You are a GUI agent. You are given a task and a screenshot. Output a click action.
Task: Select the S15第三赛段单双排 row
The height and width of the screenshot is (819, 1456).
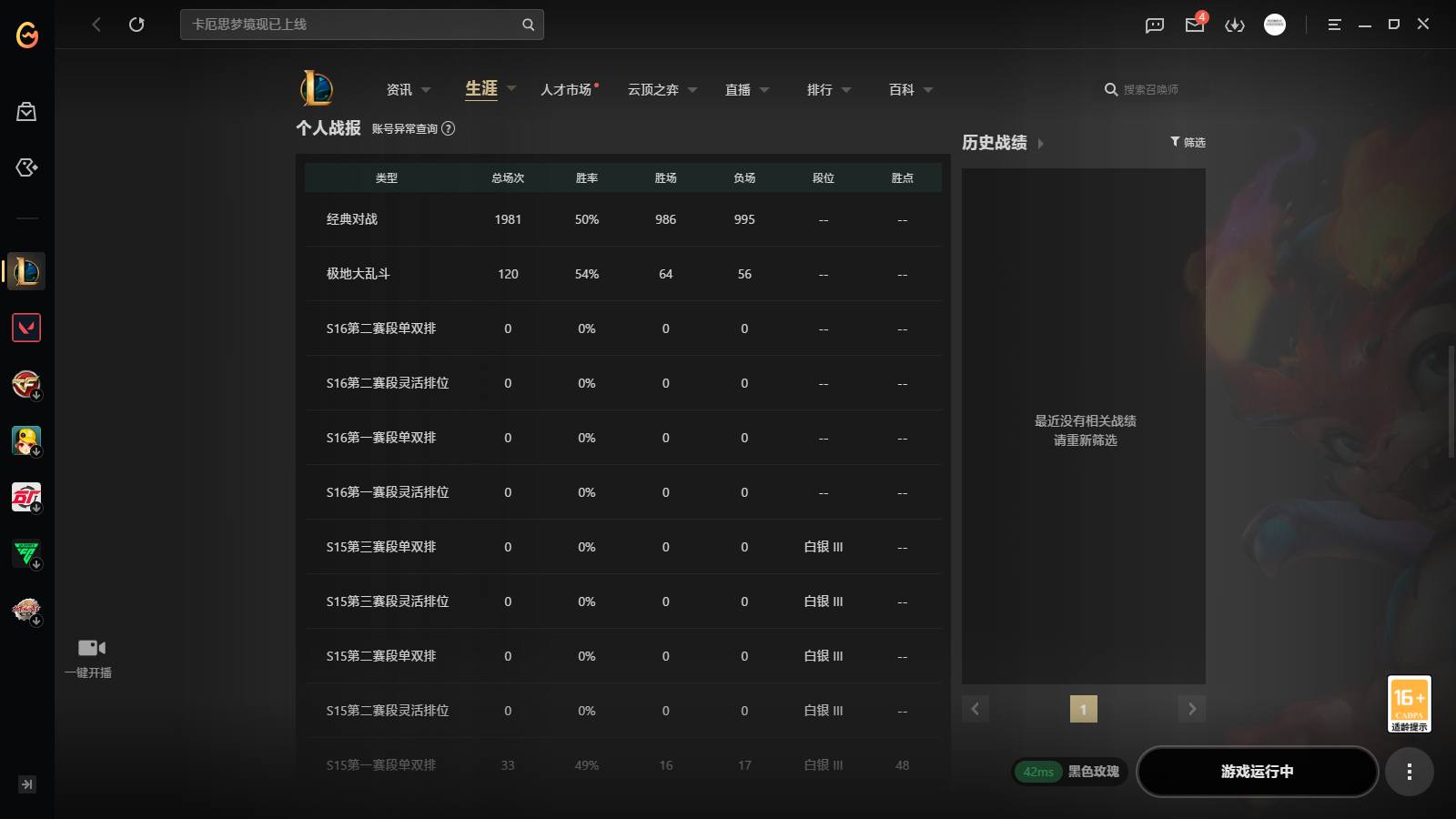[623, 547]
